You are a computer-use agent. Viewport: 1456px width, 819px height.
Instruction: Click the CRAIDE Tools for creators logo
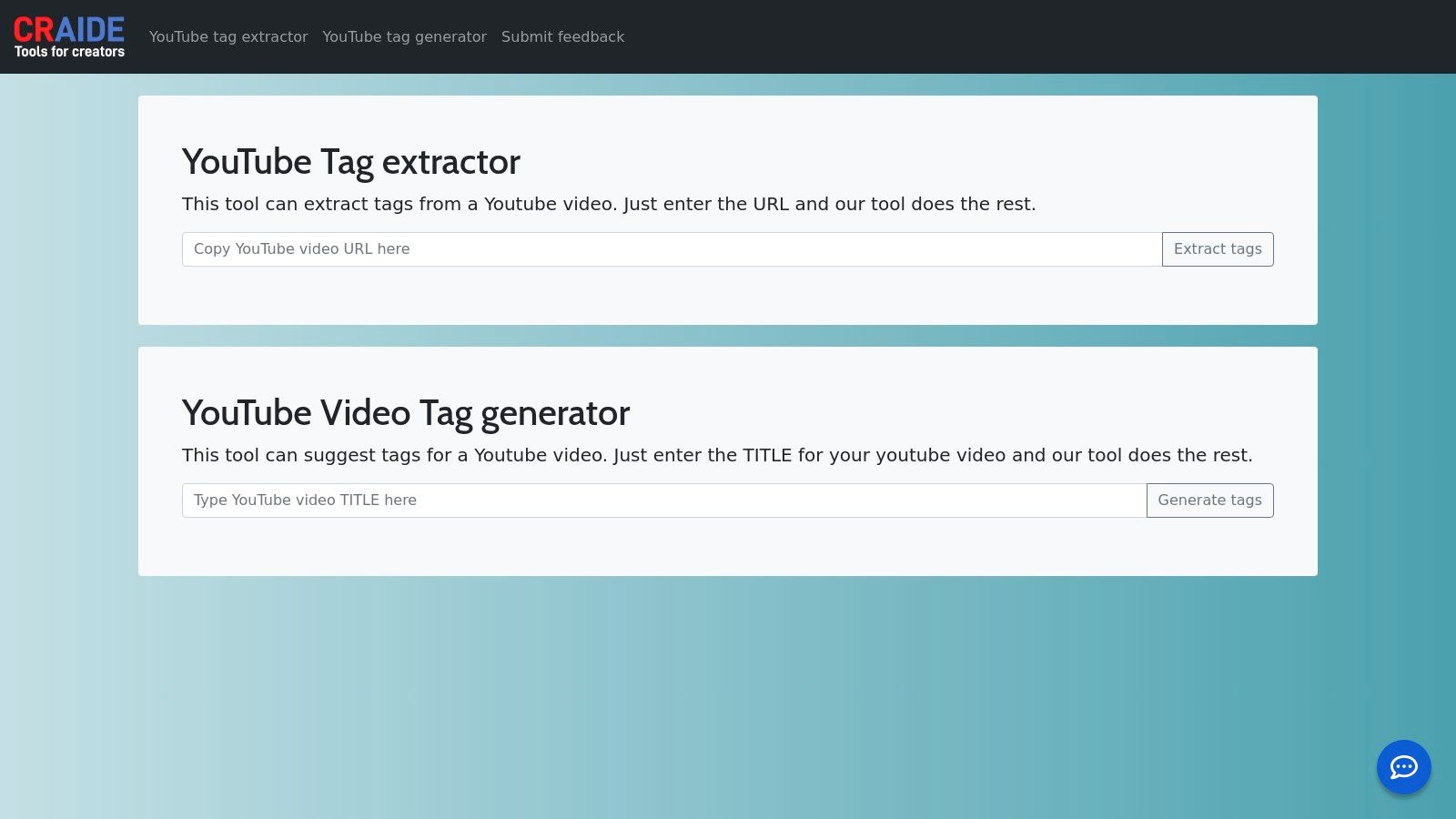69,36
